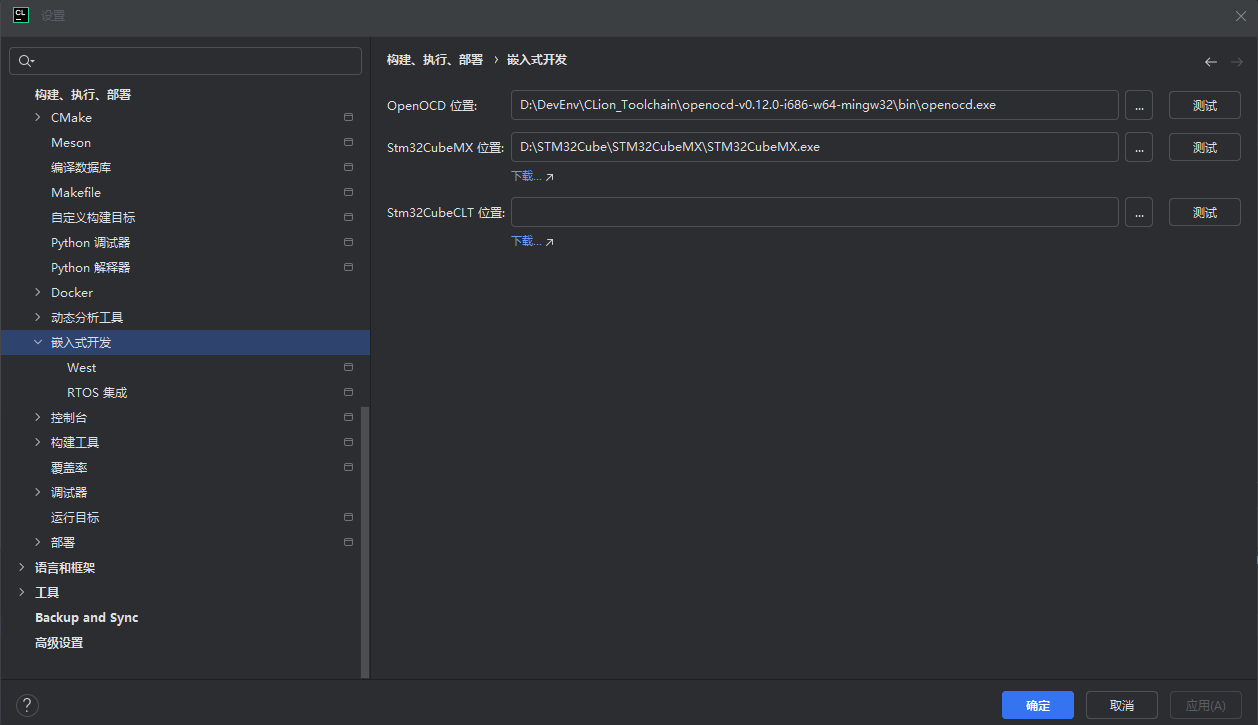Click the project-level icon beside Makefile
Screen dimensions: 1258x725
tap(348, 192)
